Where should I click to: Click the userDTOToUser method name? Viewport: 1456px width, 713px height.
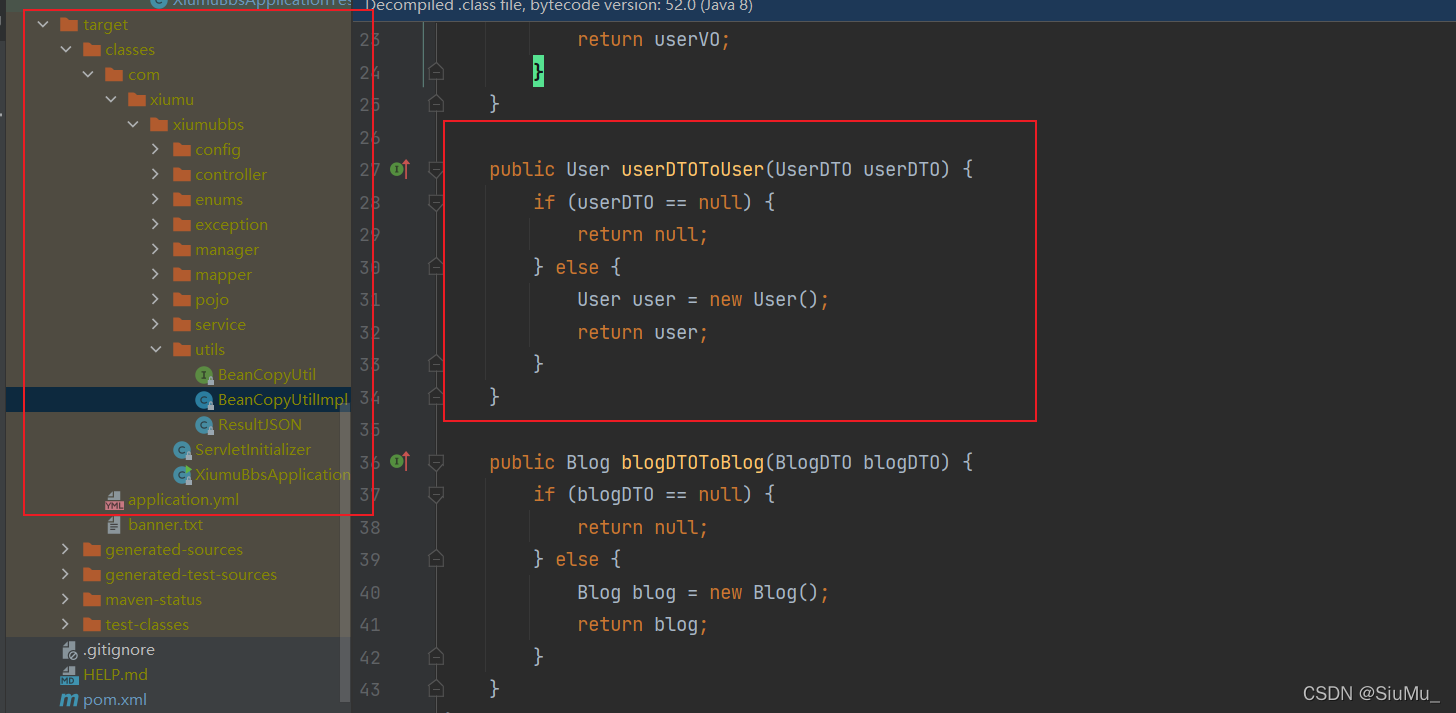click(x=693, y=169)
